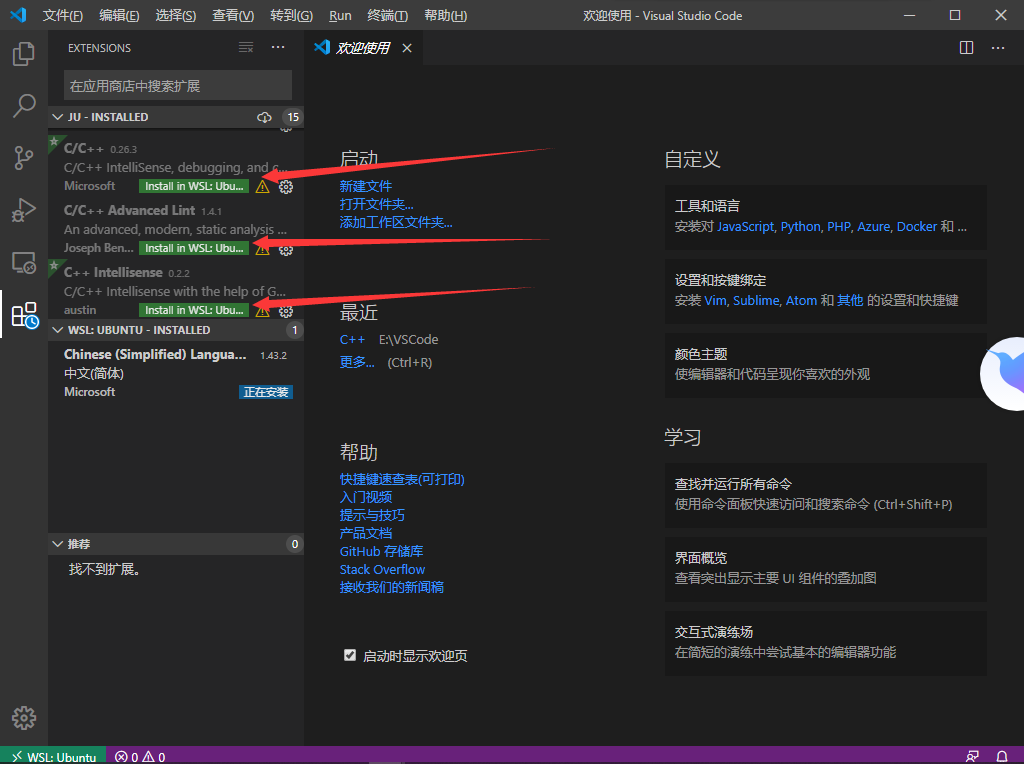1024x764 pixels.
Task: Collapse the 推荐 section
Action: point(57,544)
